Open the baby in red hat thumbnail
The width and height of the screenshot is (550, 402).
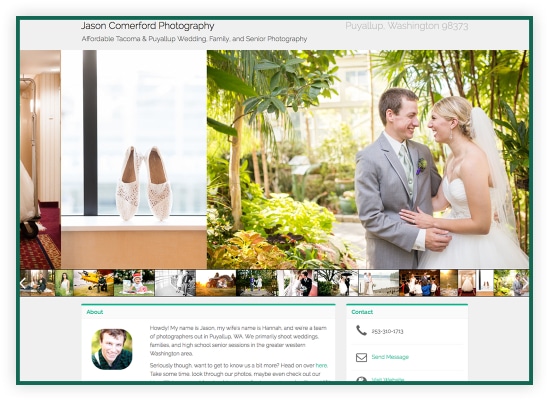(134, 283)
